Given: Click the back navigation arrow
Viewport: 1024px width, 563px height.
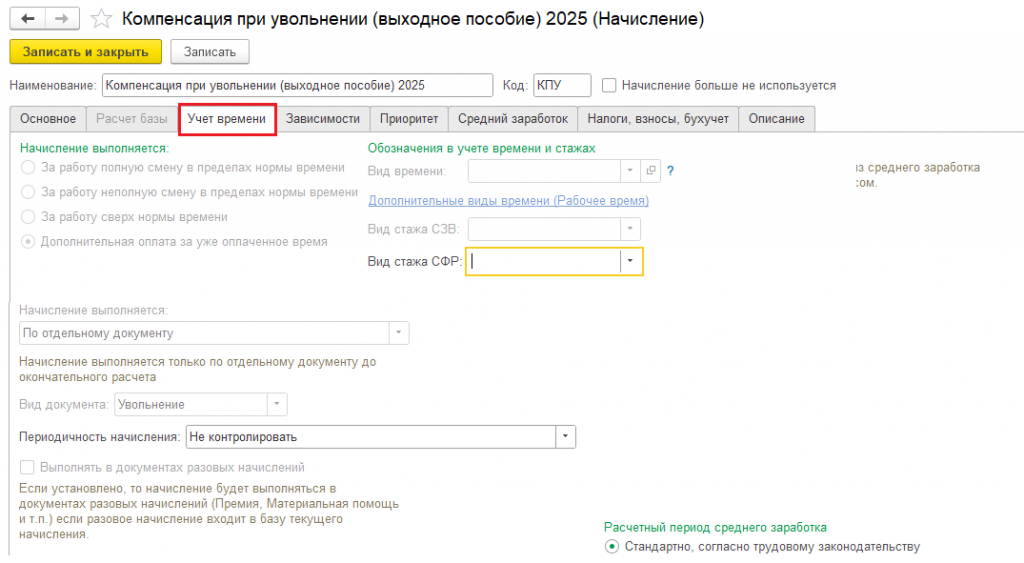Looking at the screenshot, I should click(x=28, y=19).
